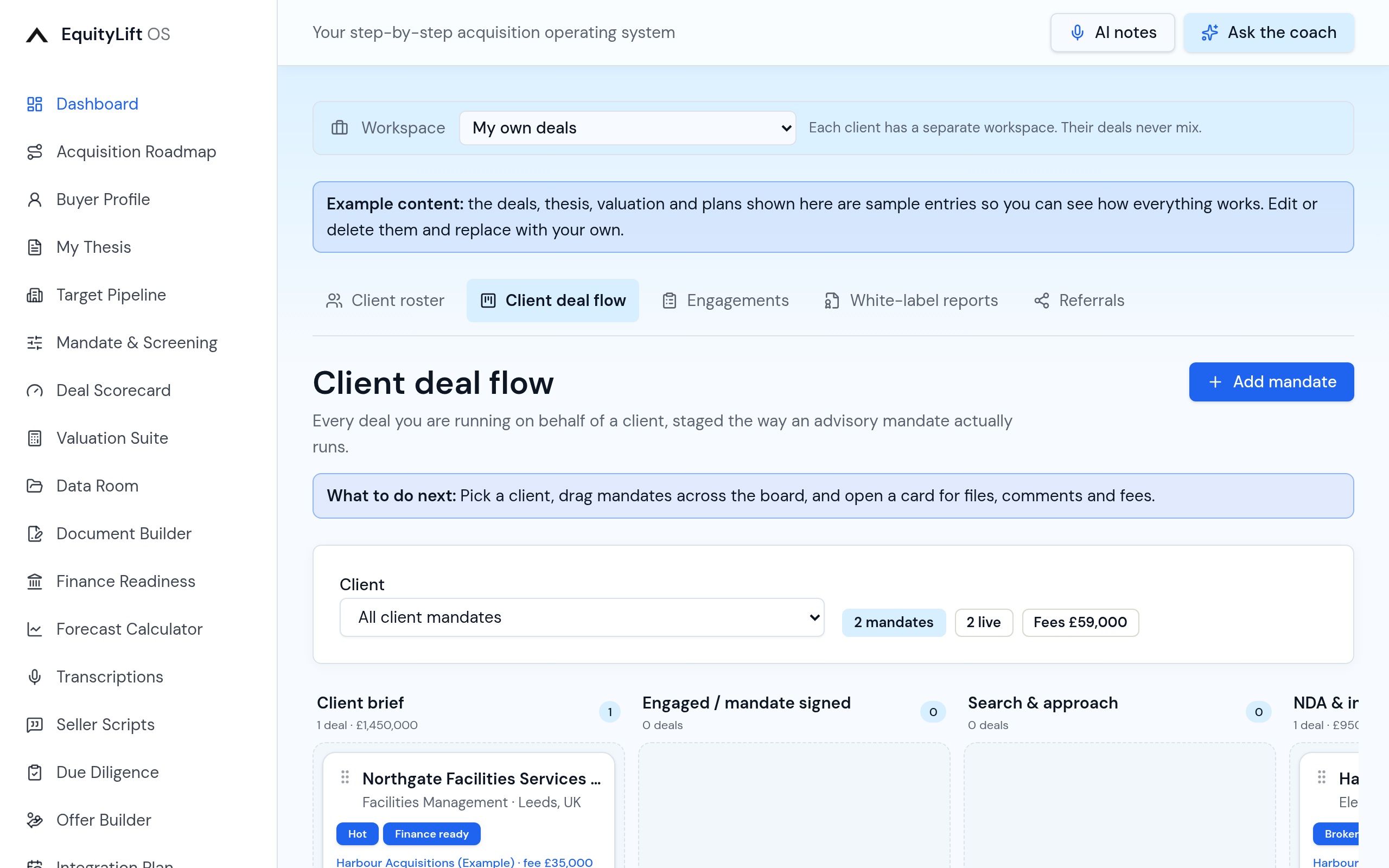Click the Transcriptions microphone icon
Viewport: 1389px width, 868px height.
[34, 677]
